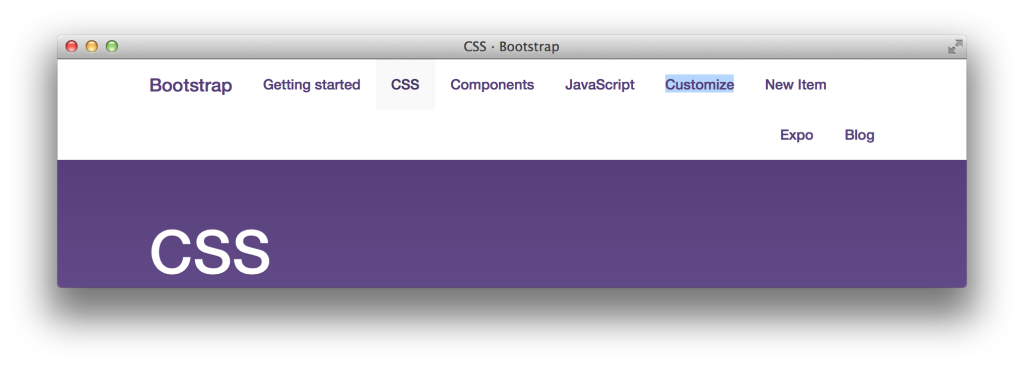
Task: Go to the Components section
Action: [492, 85]
